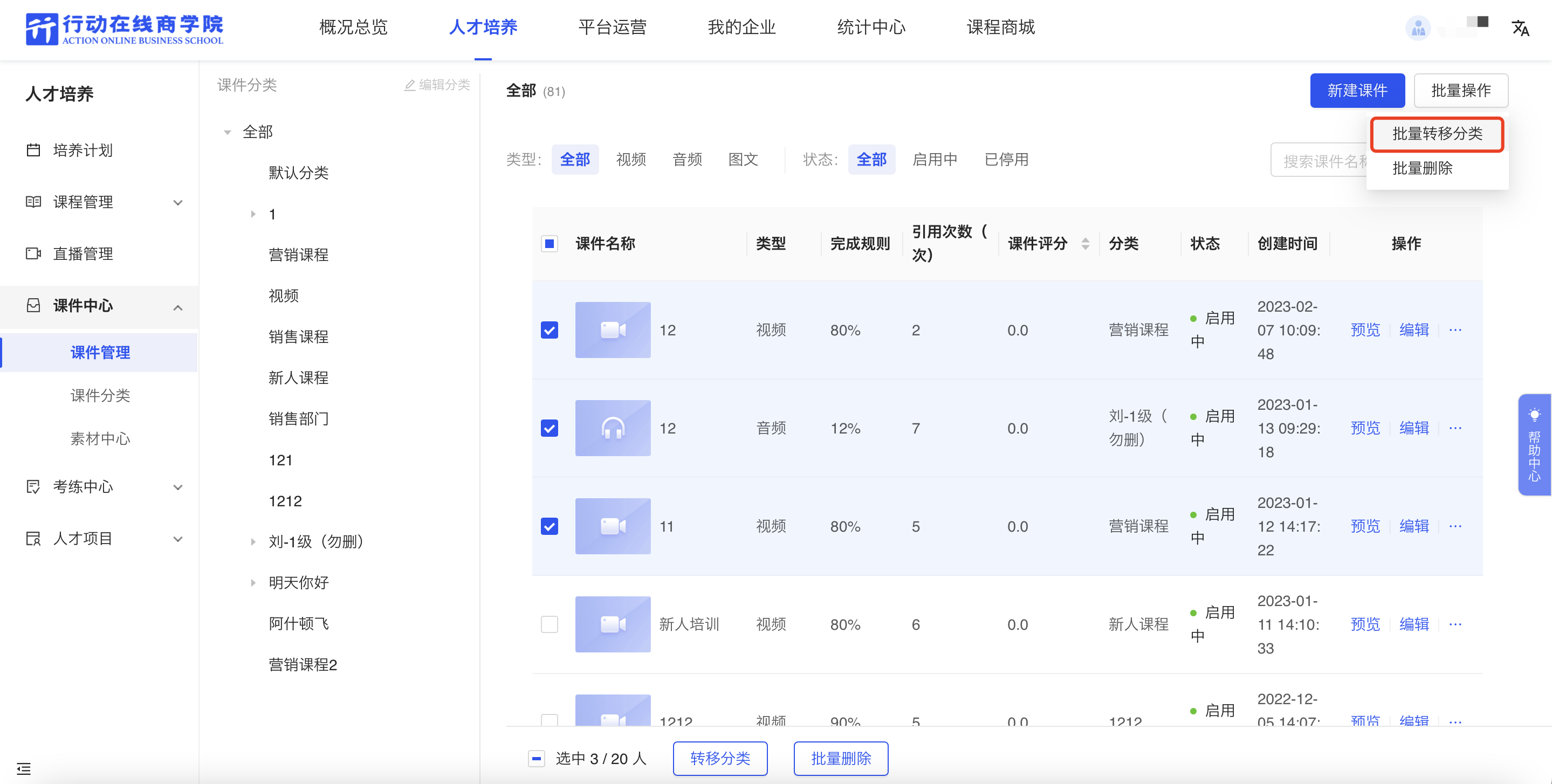
Task: Toggle the bottom bar selection checkbox
Action: (x=536, y=758)
